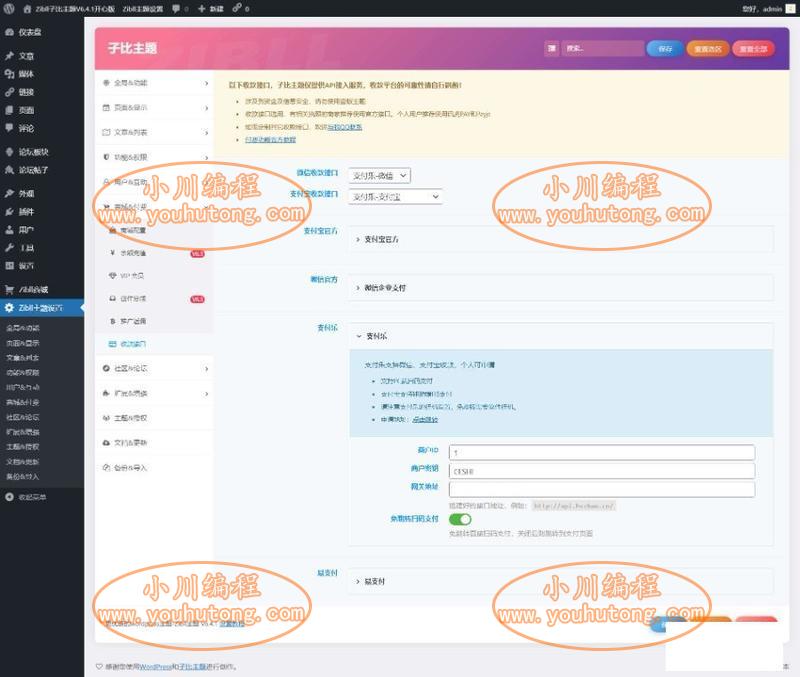This screenshot has width=800, height=677.
Task: Open 支付宝收款接口 dropdown
Action: pos(395,196)
